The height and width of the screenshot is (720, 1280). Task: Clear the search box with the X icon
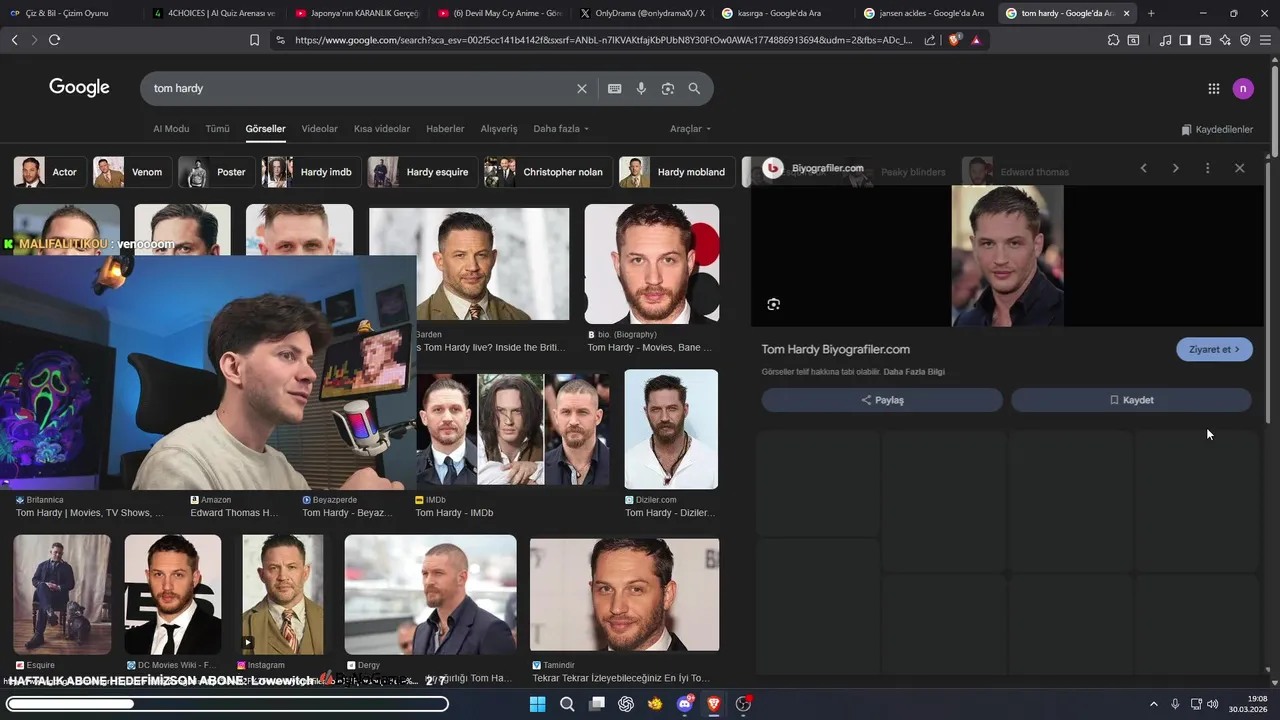coord(582,89)
